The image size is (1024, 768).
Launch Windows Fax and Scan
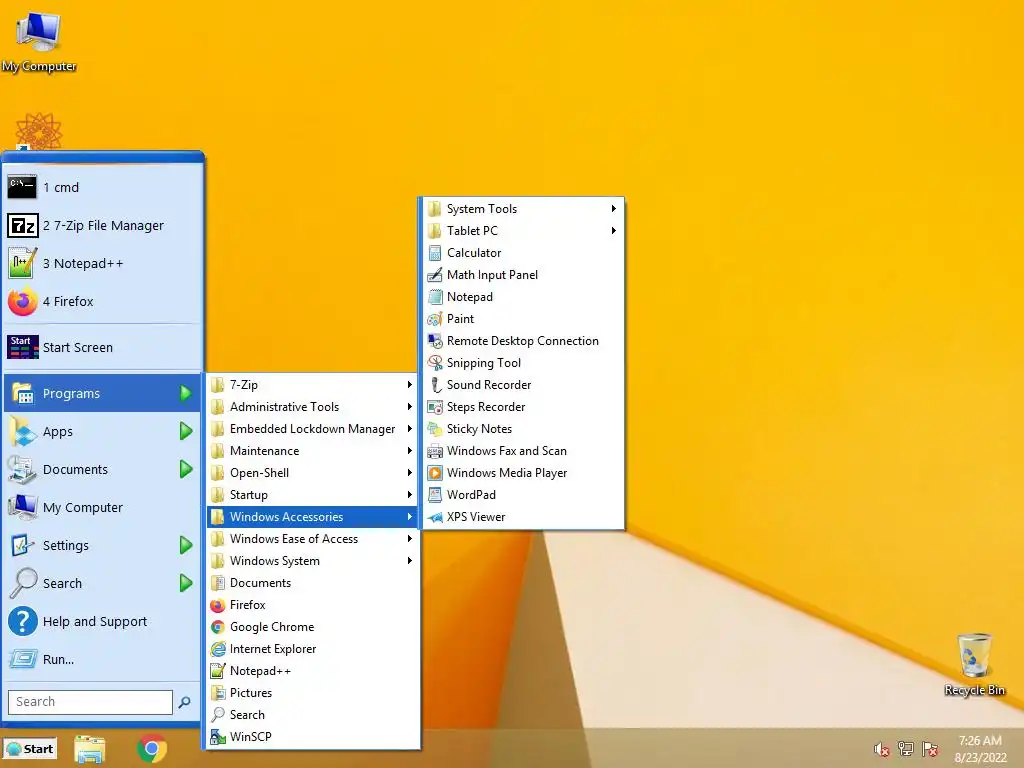[522, 451]
